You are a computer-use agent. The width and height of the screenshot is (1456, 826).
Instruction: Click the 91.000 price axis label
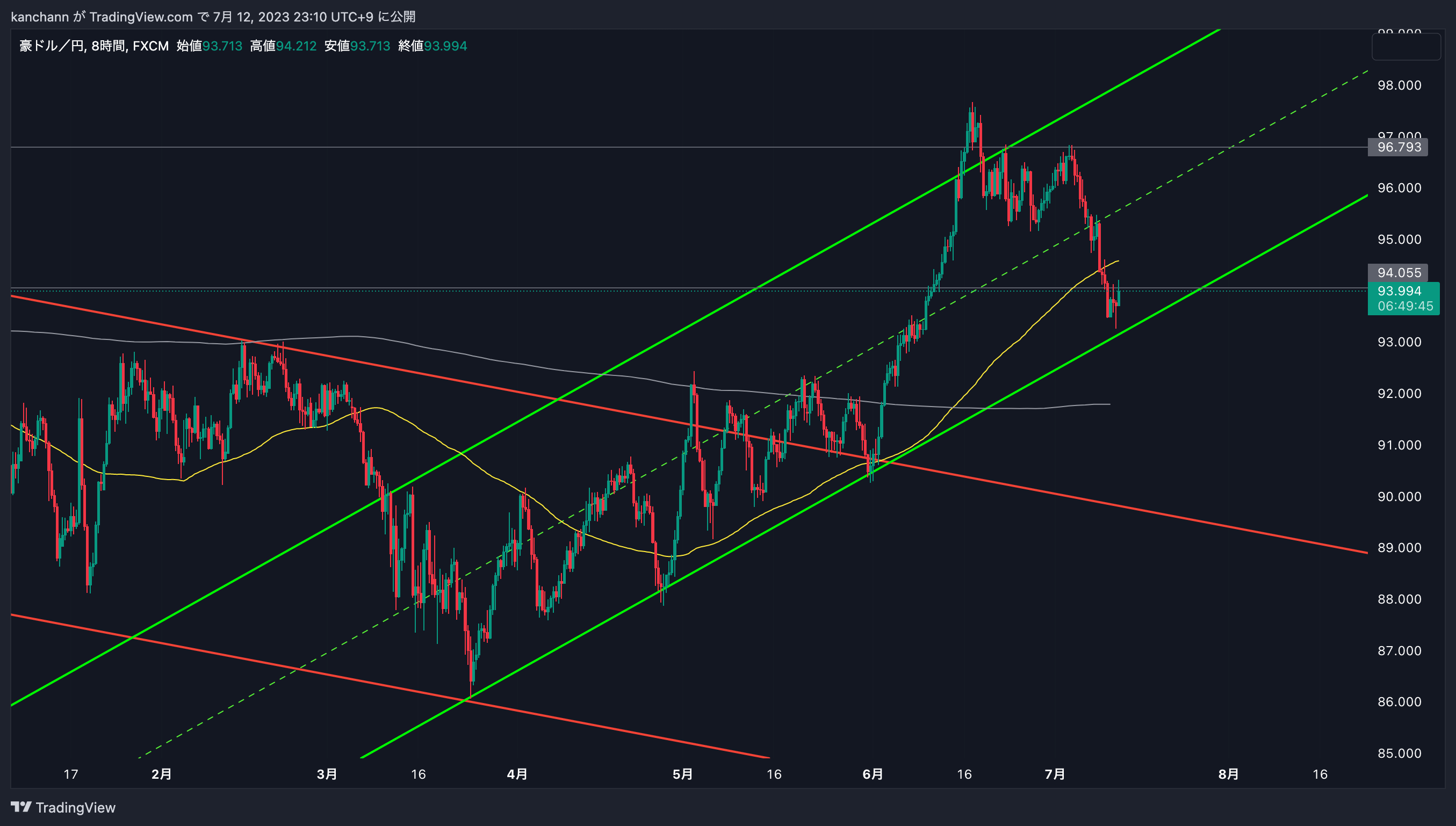pos(1399,445)
